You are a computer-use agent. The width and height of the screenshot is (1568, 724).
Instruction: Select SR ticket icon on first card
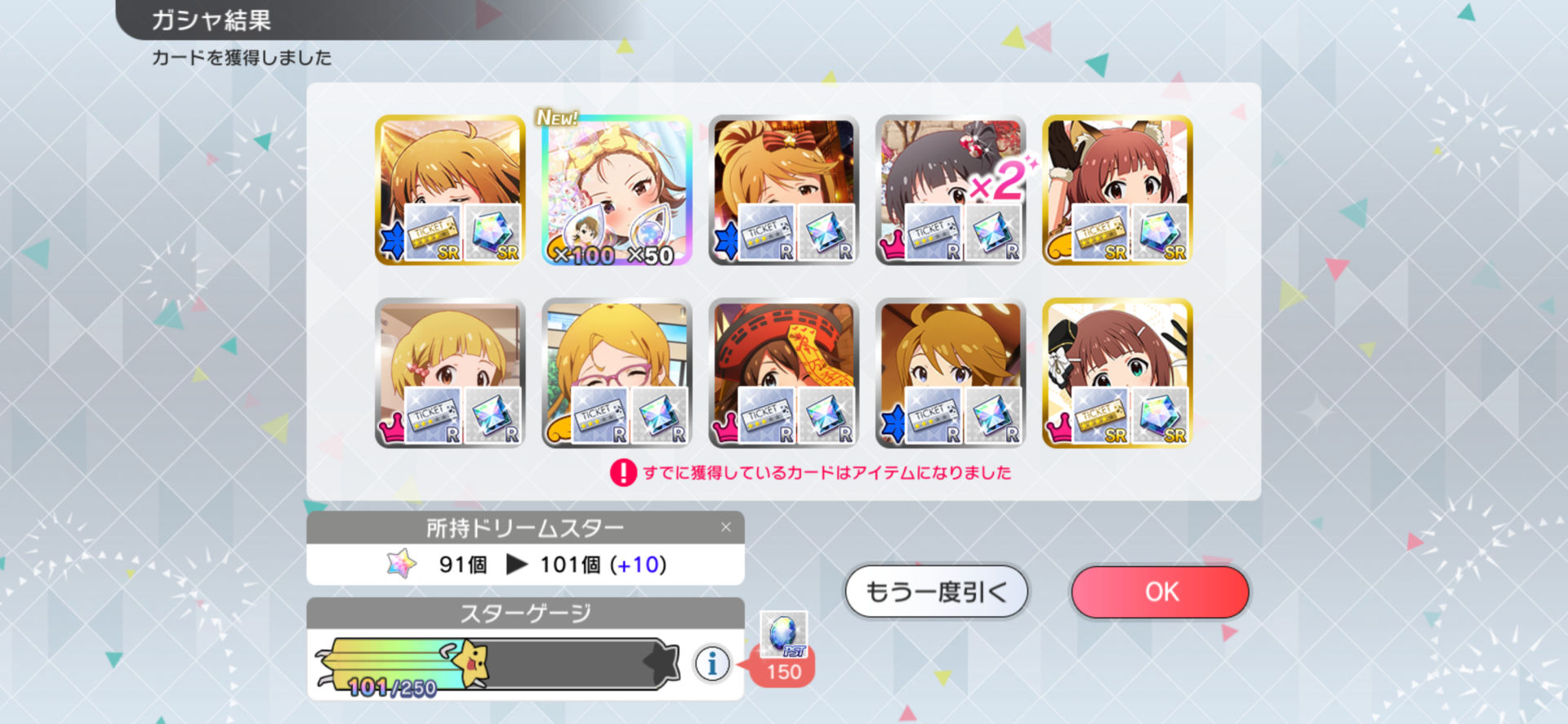click(x=433, y=234)
